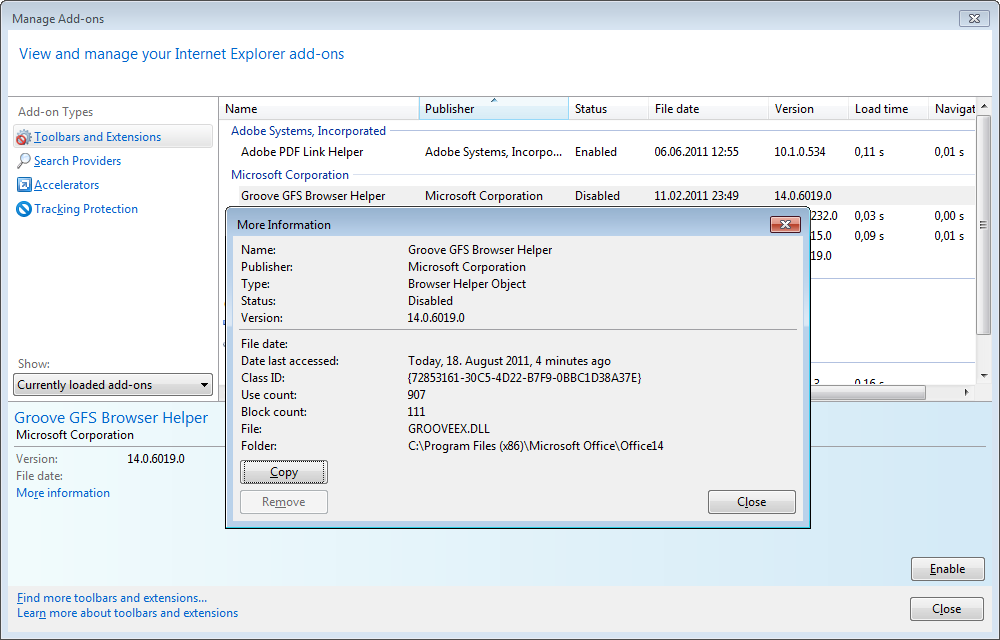
Task: Click Use count value 907
Action: pos(416,395)
